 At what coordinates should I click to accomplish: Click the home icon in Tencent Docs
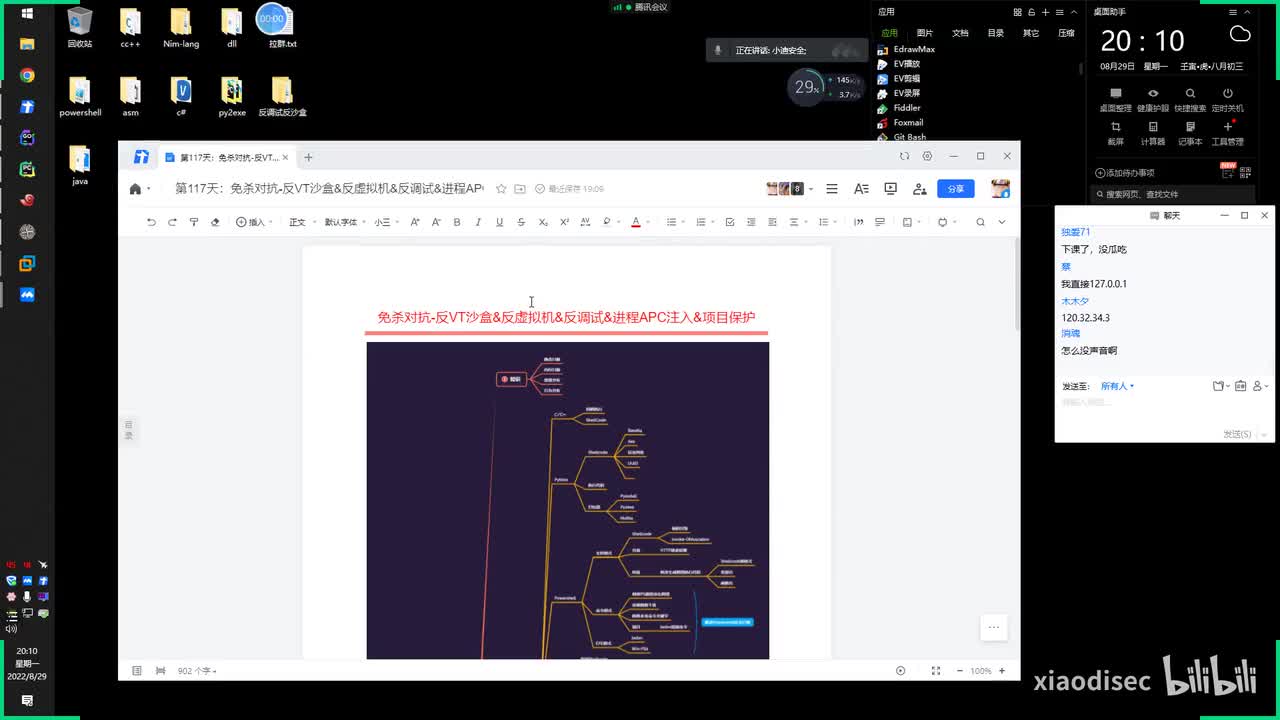pos(136,189)
